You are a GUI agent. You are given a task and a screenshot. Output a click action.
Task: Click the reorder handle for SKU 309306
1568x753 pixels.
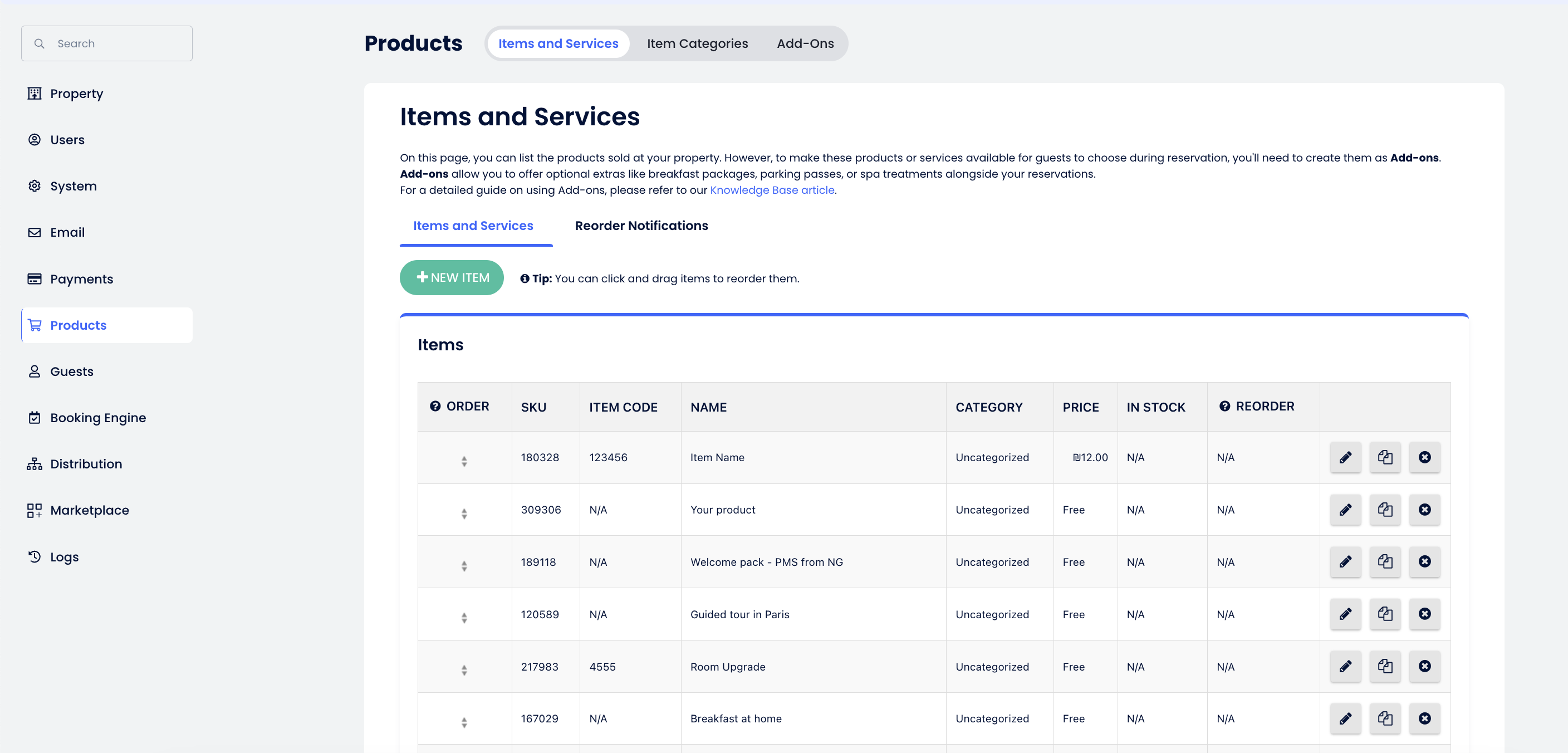click(x=464, y=514)
